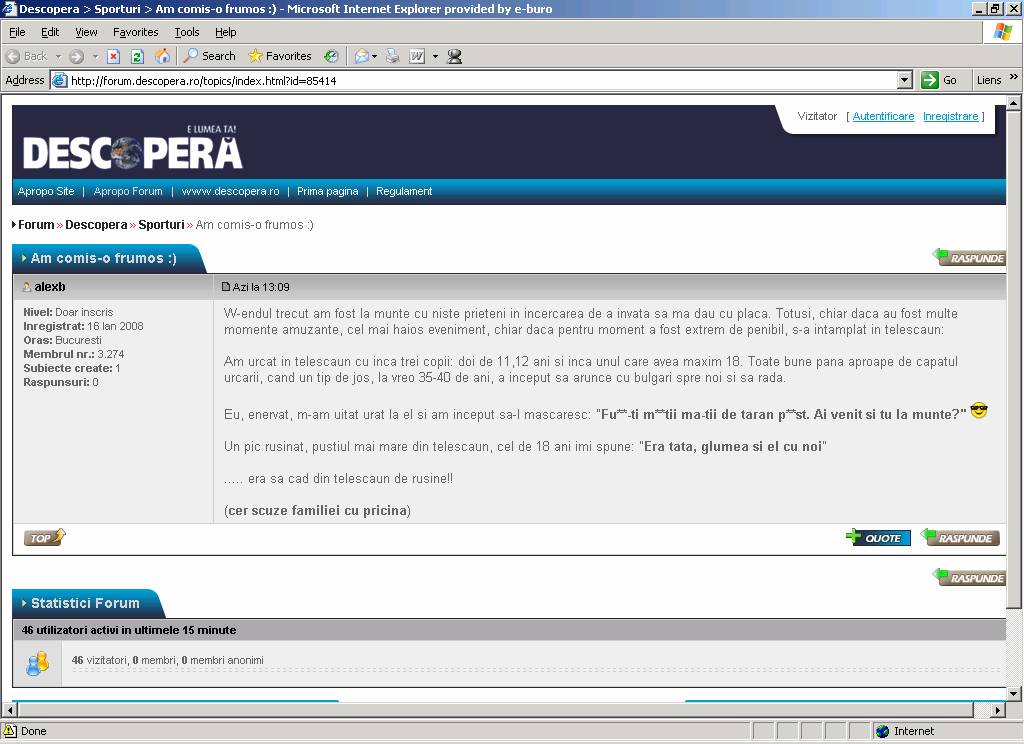Viewport: 1024px width, 744px height.
Task: Click the Stop loading toolbar icon
Action: point(114,56)
